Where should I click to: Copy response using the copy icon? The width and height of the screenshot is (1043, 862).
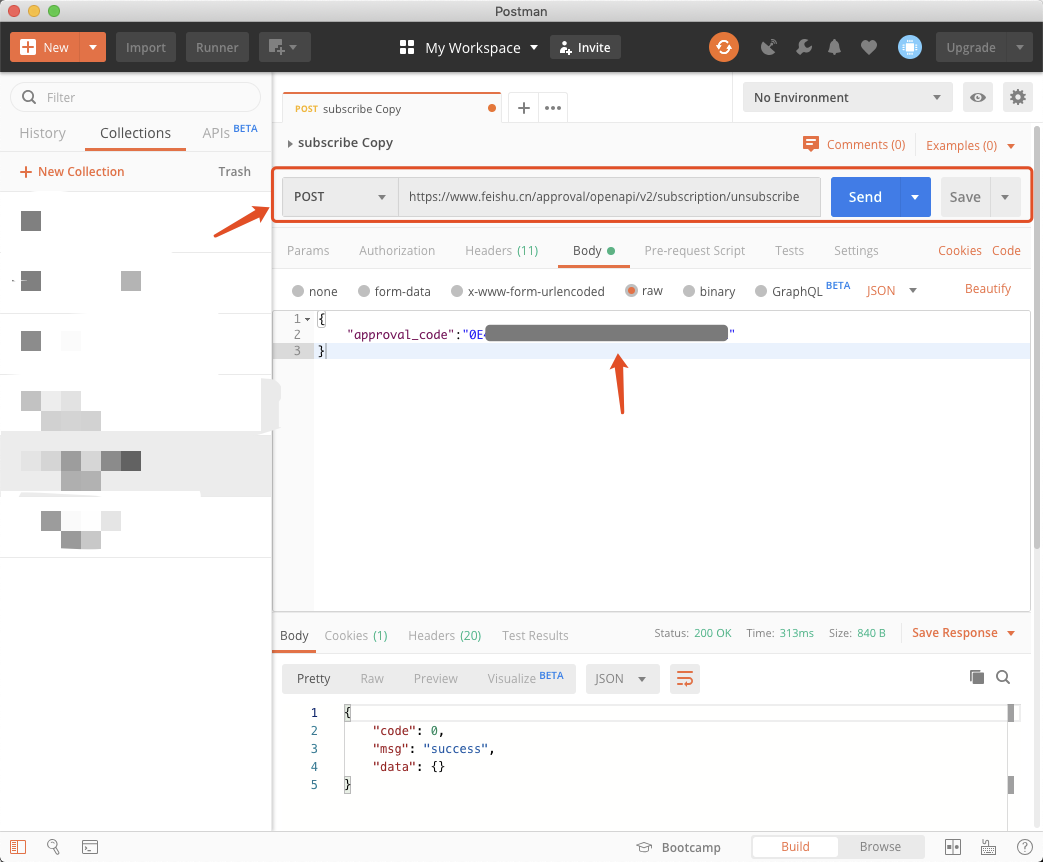click(977, 677)
